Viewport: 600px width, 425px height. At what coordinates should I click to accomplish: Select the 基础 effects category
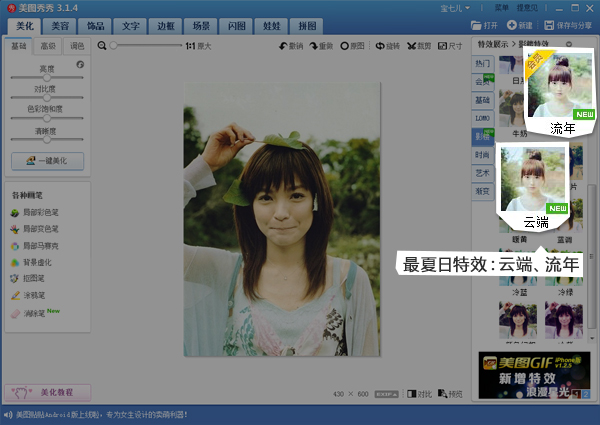pos(483,100)
